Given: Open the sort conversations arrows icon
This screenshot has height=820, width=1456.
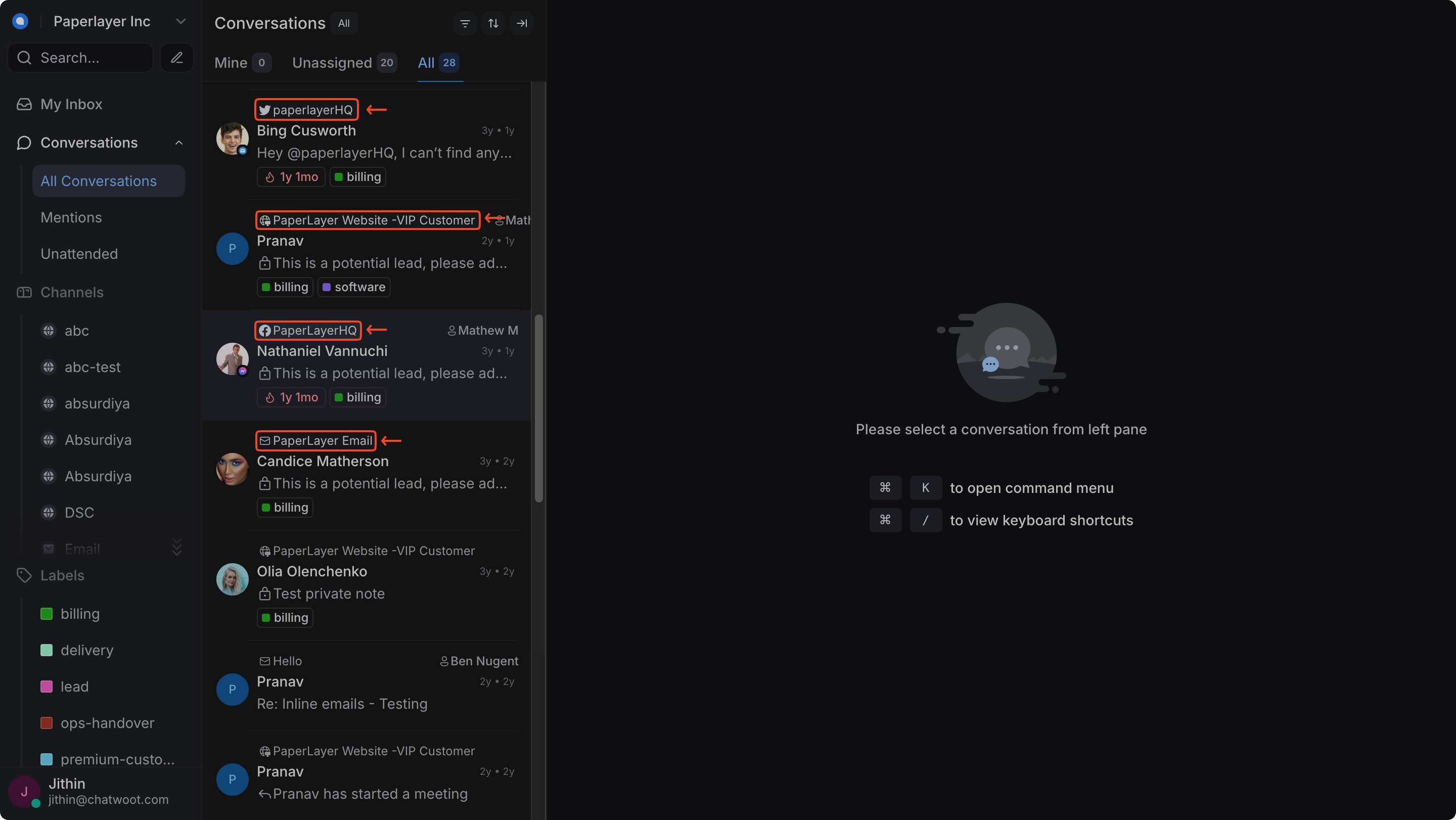Looking at the screenshot, I should click(493, 23).
